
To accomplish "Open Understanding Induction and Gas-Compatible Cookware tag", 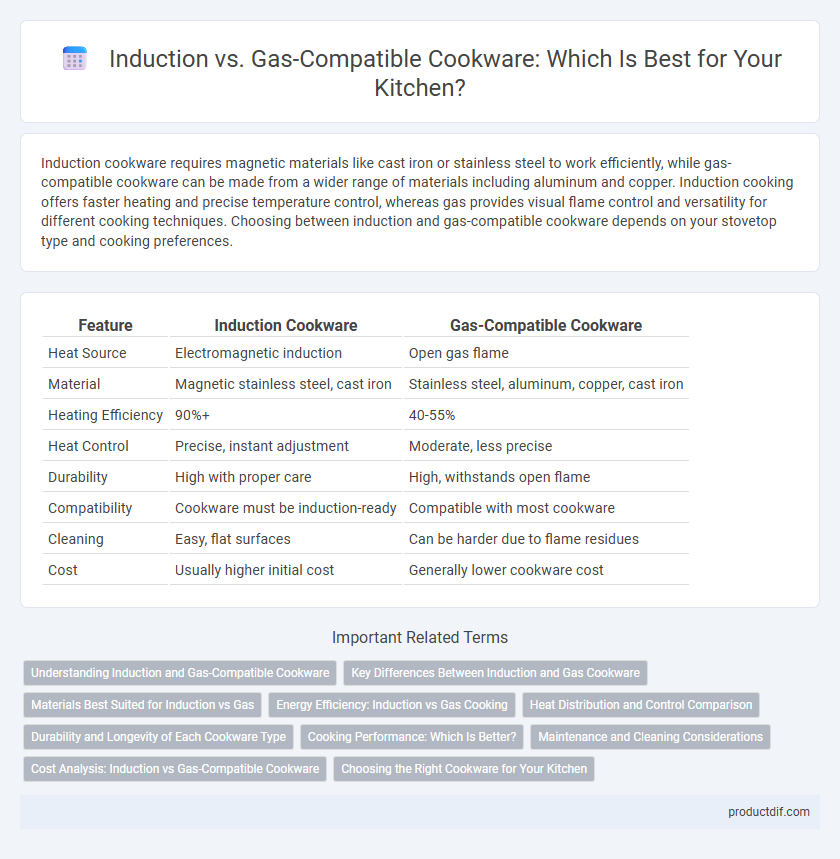I will pyautogui.click(x=180, y=673).
